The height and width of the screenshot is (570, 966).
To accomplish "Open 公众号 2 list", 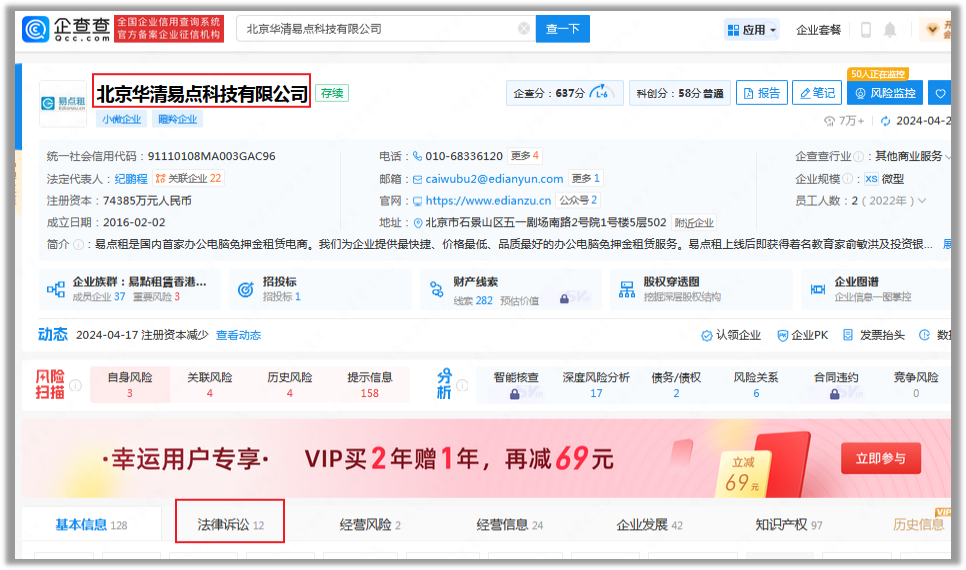I will click(578, 200).
